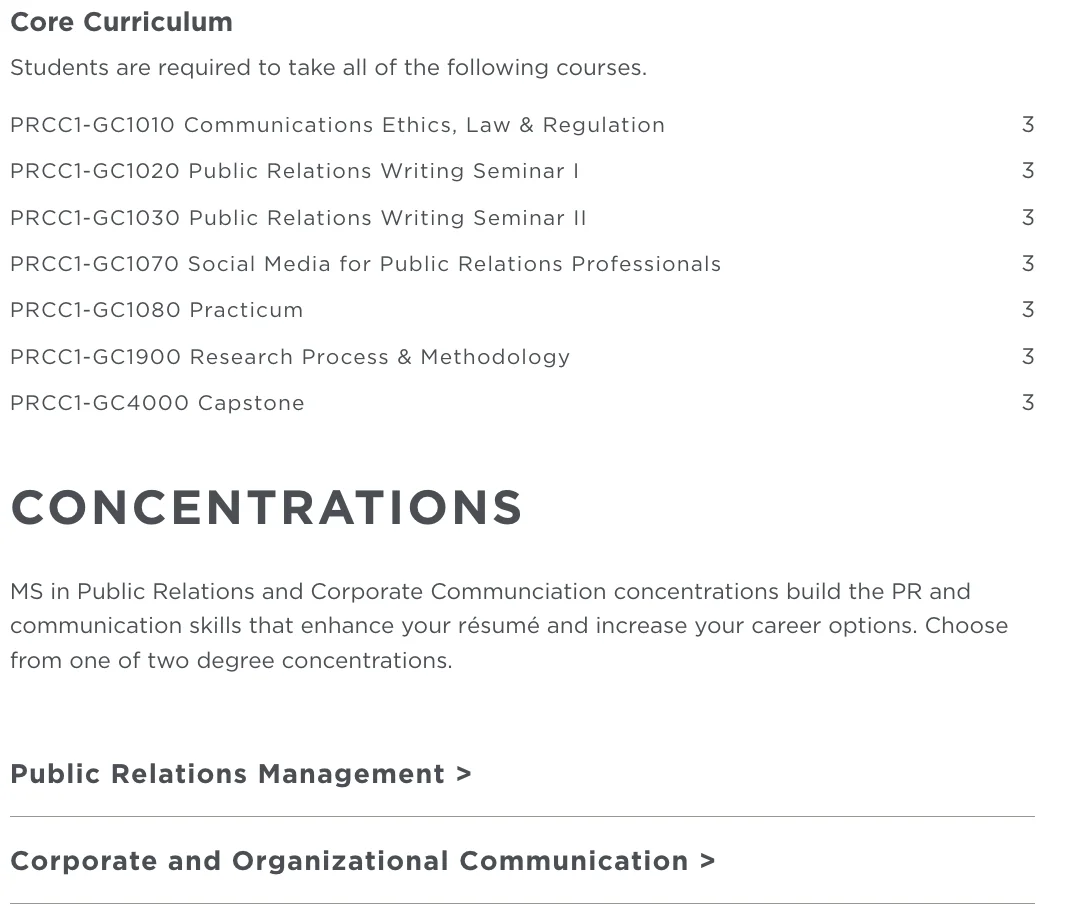Click credits number for Writing Seminar II
1072x918 pixels.
[x=1027, y=218]
